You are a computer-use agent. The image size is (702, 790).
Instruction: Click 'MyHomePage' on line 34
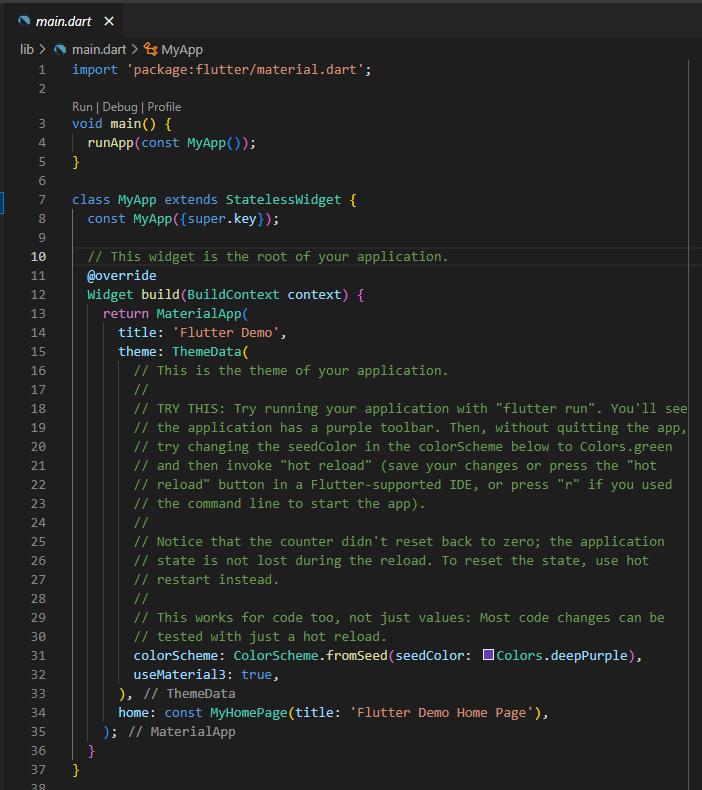pyautogui.click(x=248, y=712)
